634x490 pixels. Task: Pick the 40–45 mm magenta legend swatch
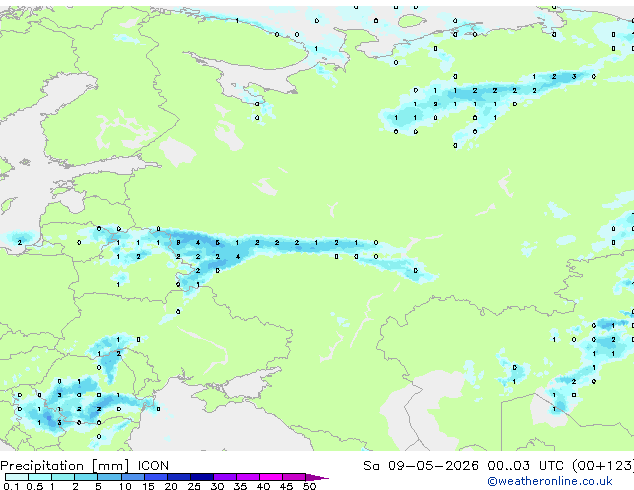[271, 477]
